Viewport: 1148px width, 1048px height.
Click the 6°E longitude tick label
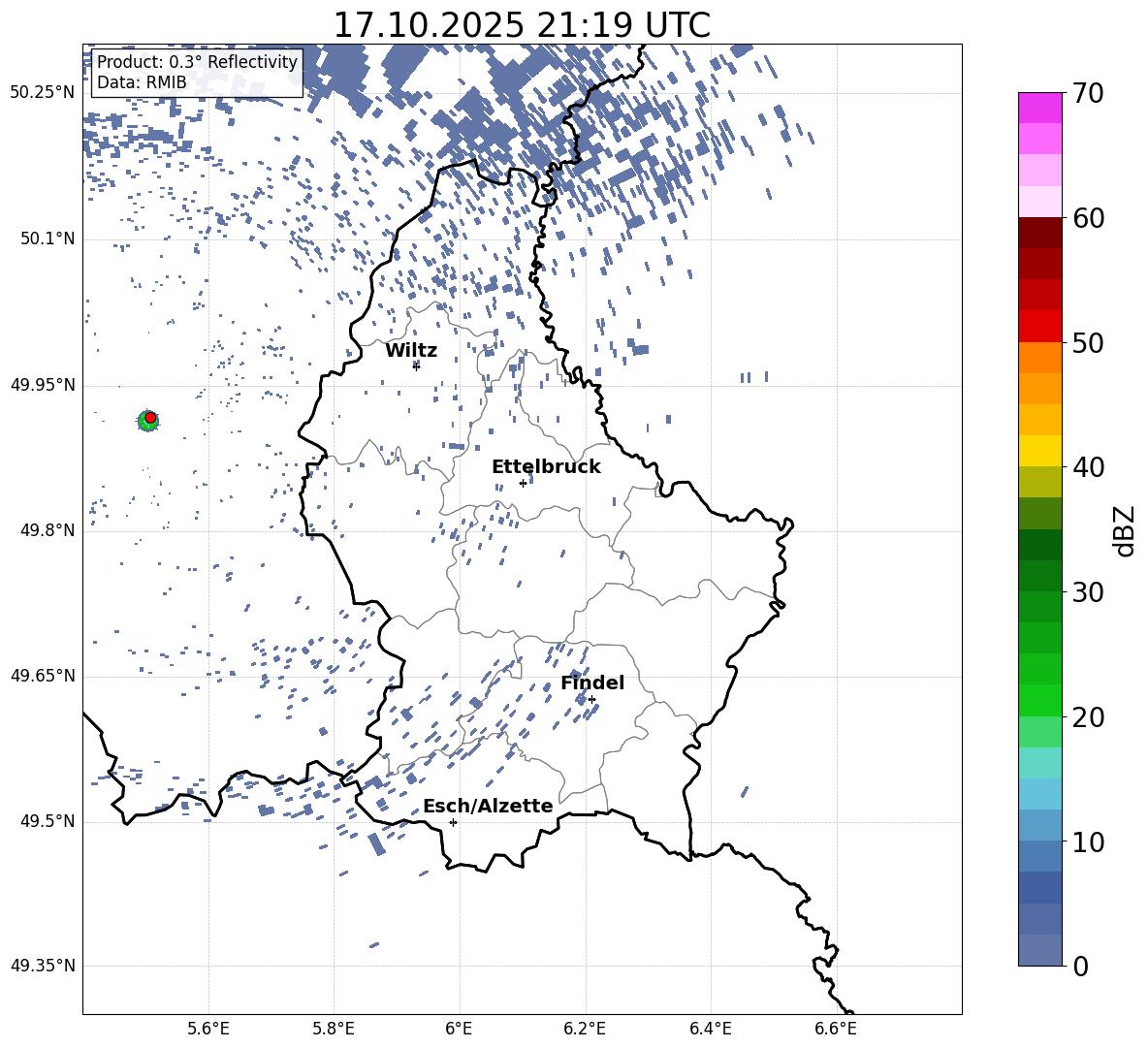pos(459,1030)
